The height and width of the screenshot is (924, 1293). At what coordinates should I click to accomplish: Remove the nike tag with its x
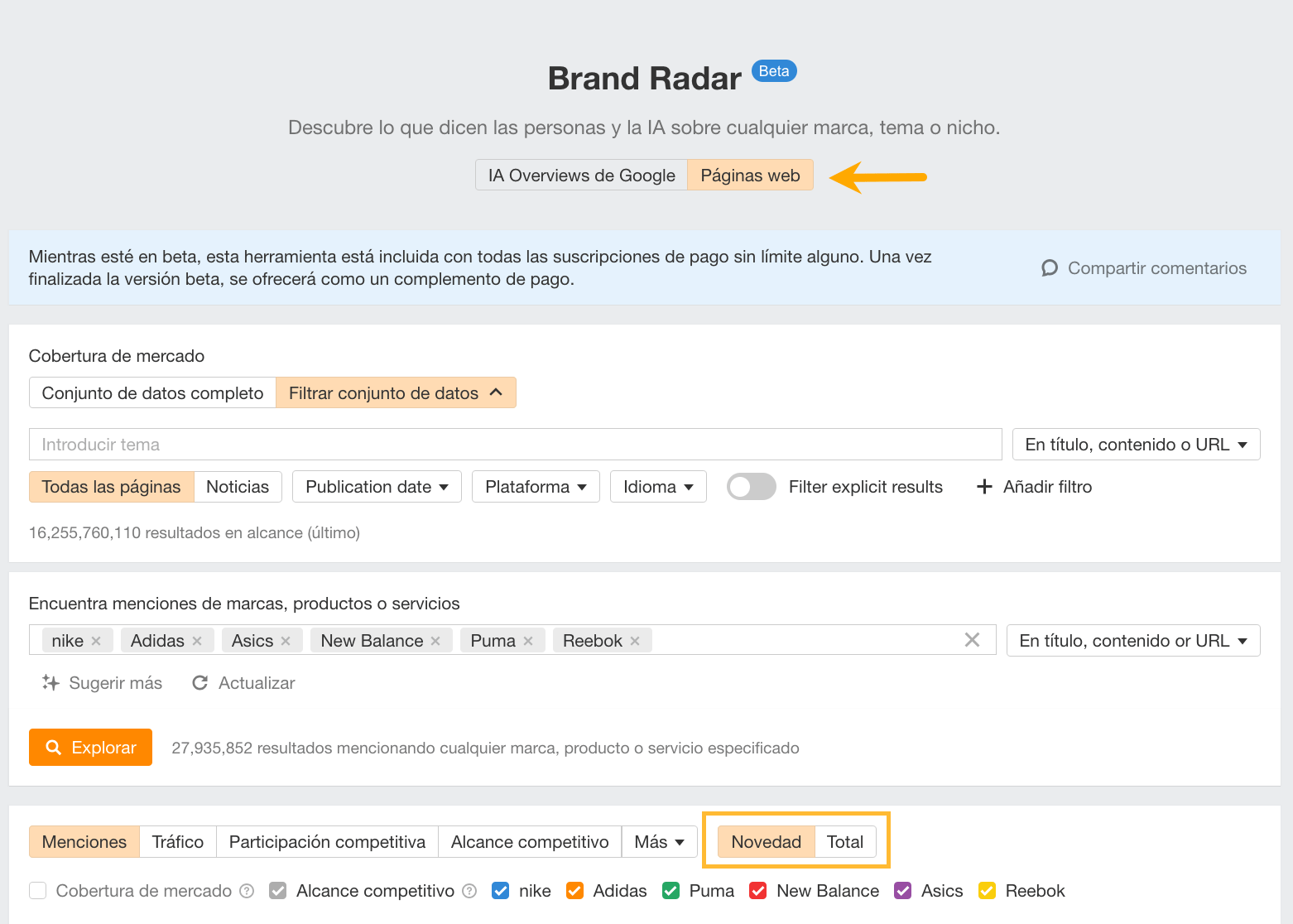97,640
